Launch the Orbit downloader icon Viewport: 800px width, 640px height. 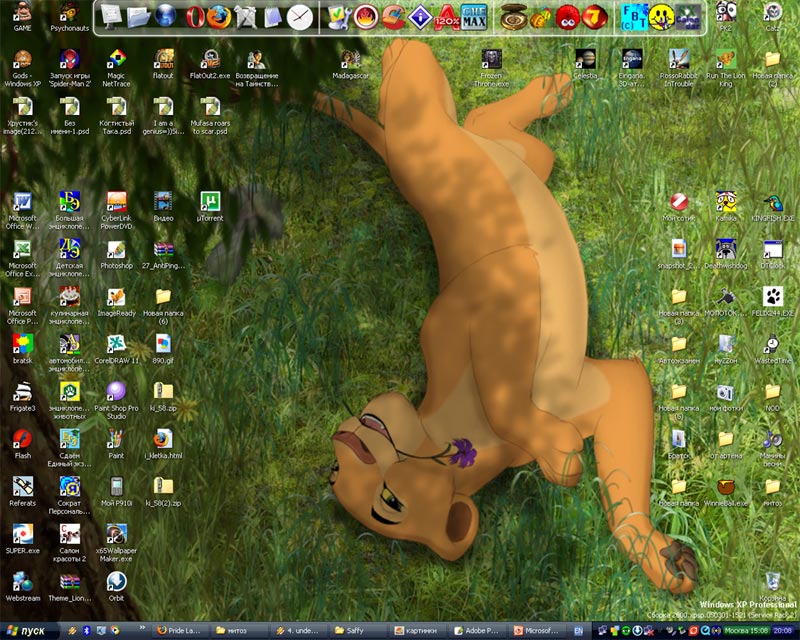point(116,581)
